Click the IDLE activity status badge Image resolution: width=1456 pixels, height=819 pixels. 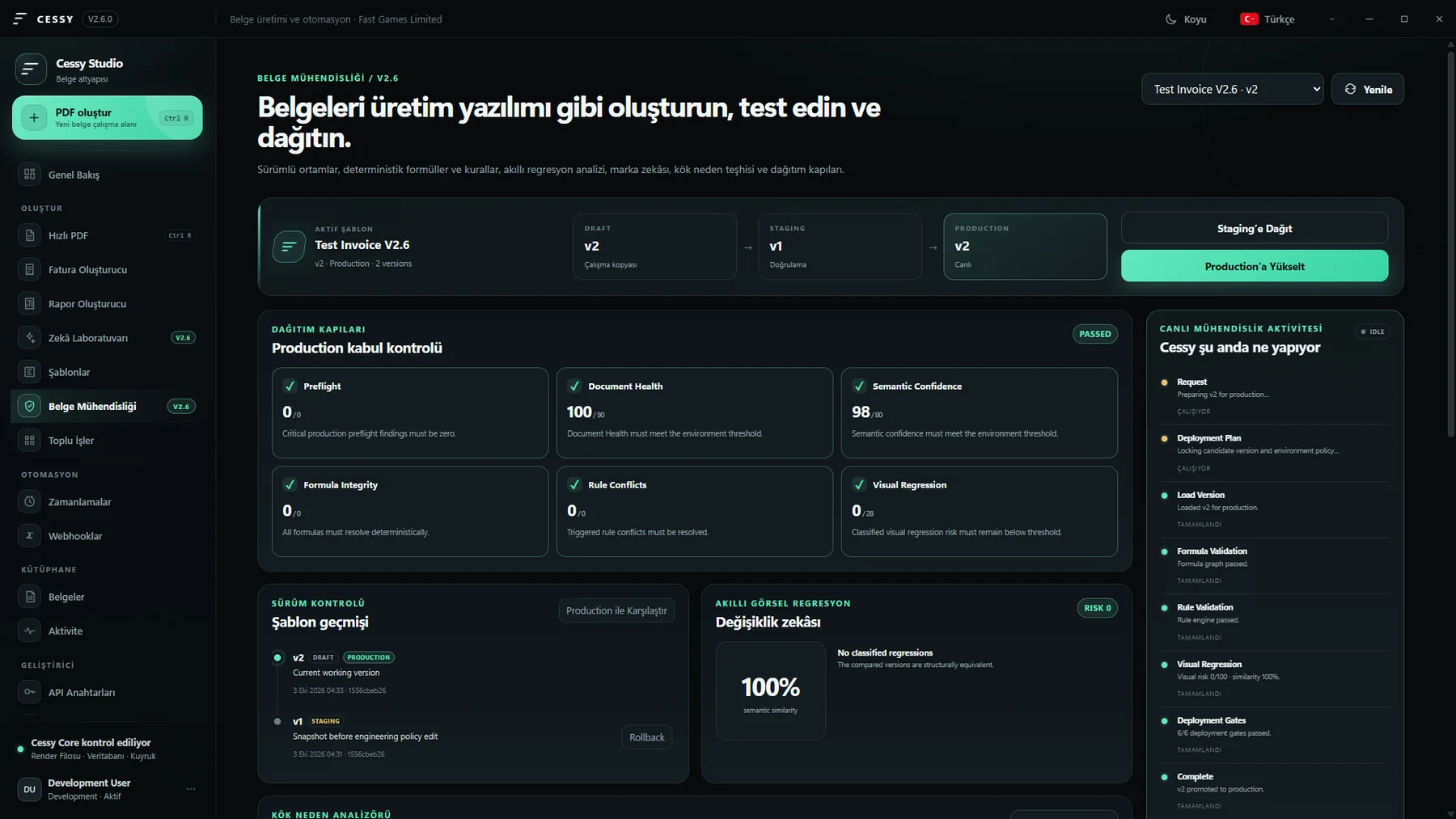click(x=1373, y=331)
